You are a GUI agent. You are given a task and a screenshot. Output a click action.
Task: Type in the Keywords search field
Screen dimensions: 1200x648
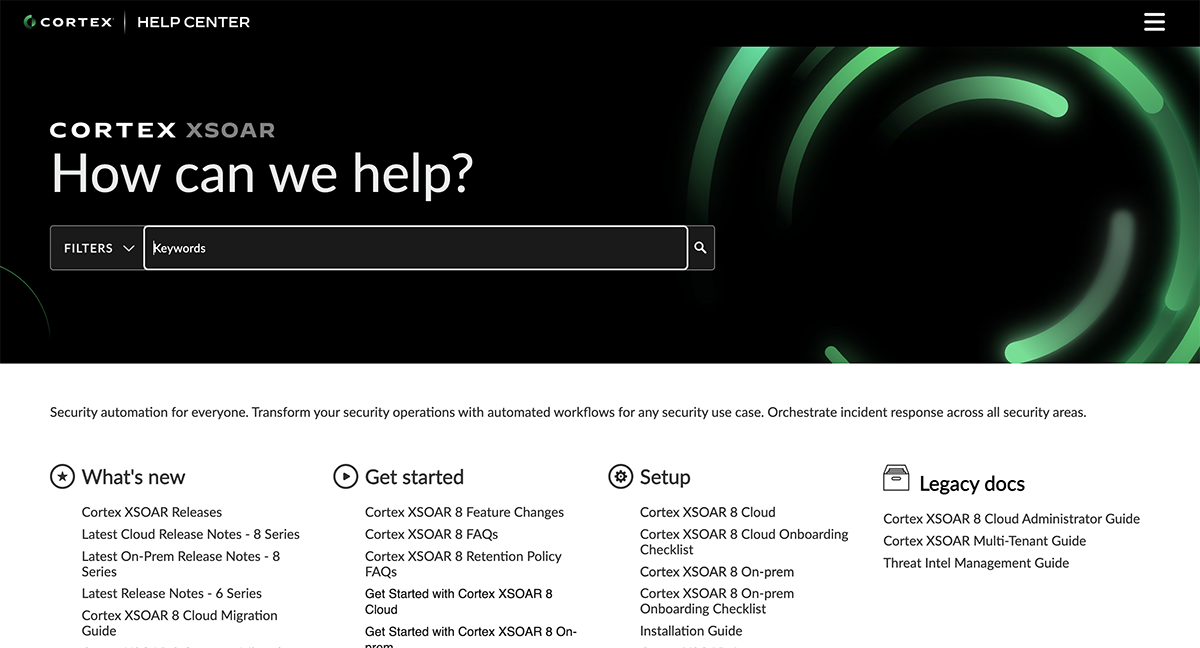[415, 248]
